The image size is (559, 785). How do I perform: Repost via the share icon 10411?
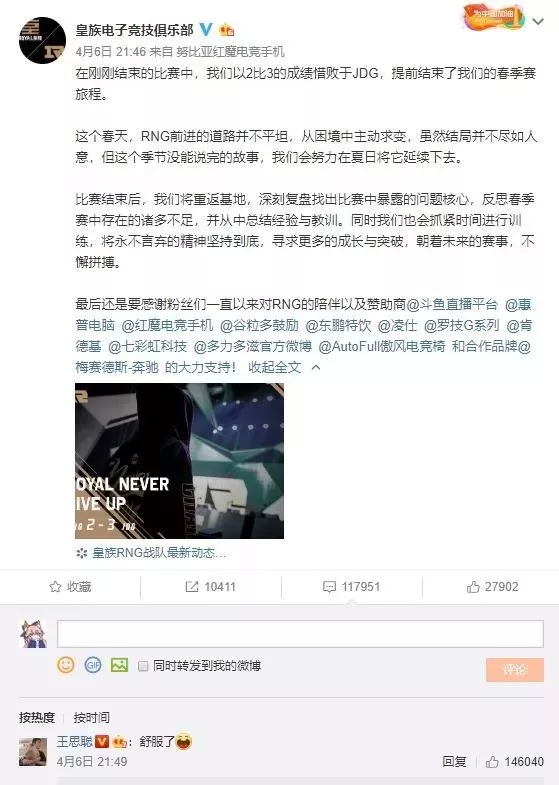[x=210, y=587]
